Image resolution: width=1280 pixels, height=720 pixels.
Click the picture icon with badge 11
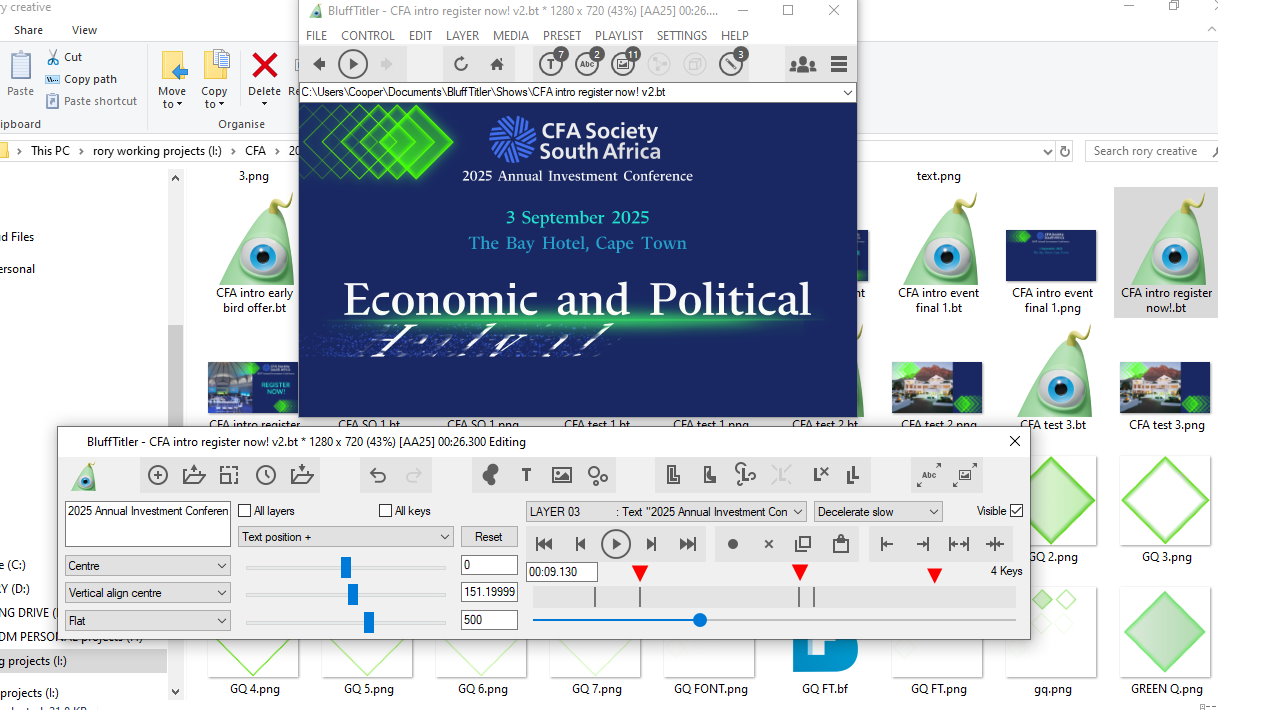(x=624, y=64)
